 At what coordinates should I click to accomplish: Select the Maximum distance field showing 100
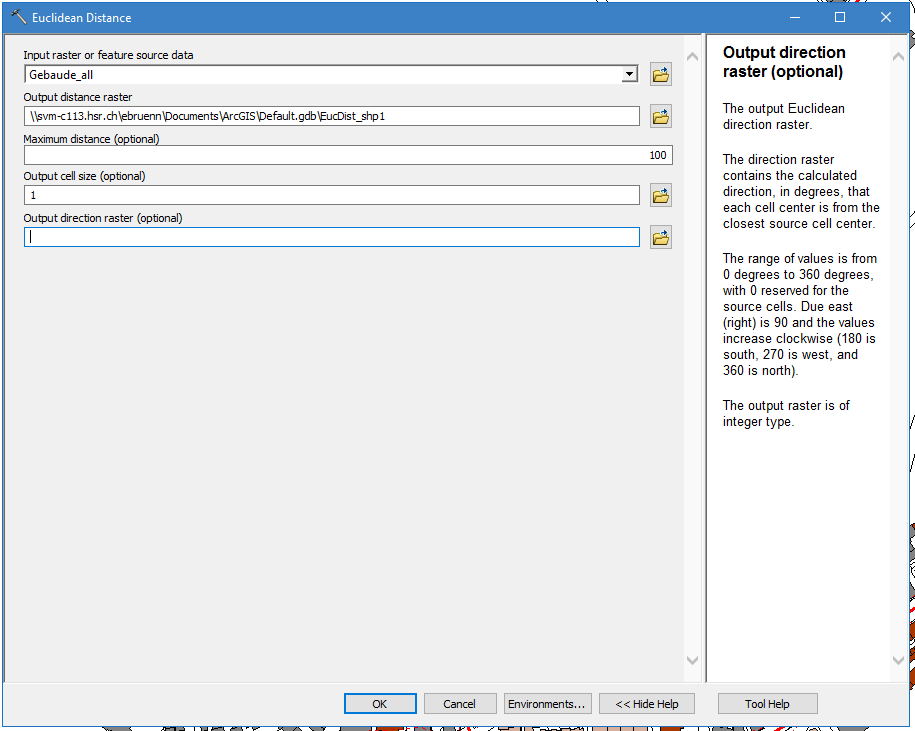click(347, 155)
